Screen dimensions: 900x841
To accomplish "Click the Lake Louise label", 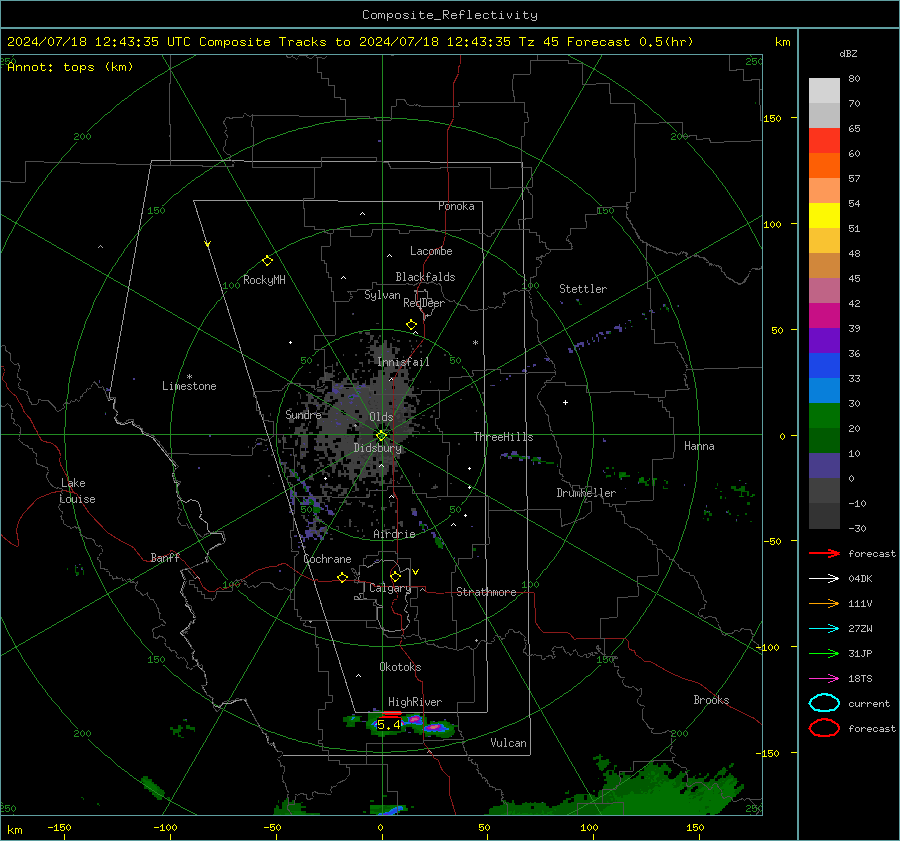I will [77, 491].
